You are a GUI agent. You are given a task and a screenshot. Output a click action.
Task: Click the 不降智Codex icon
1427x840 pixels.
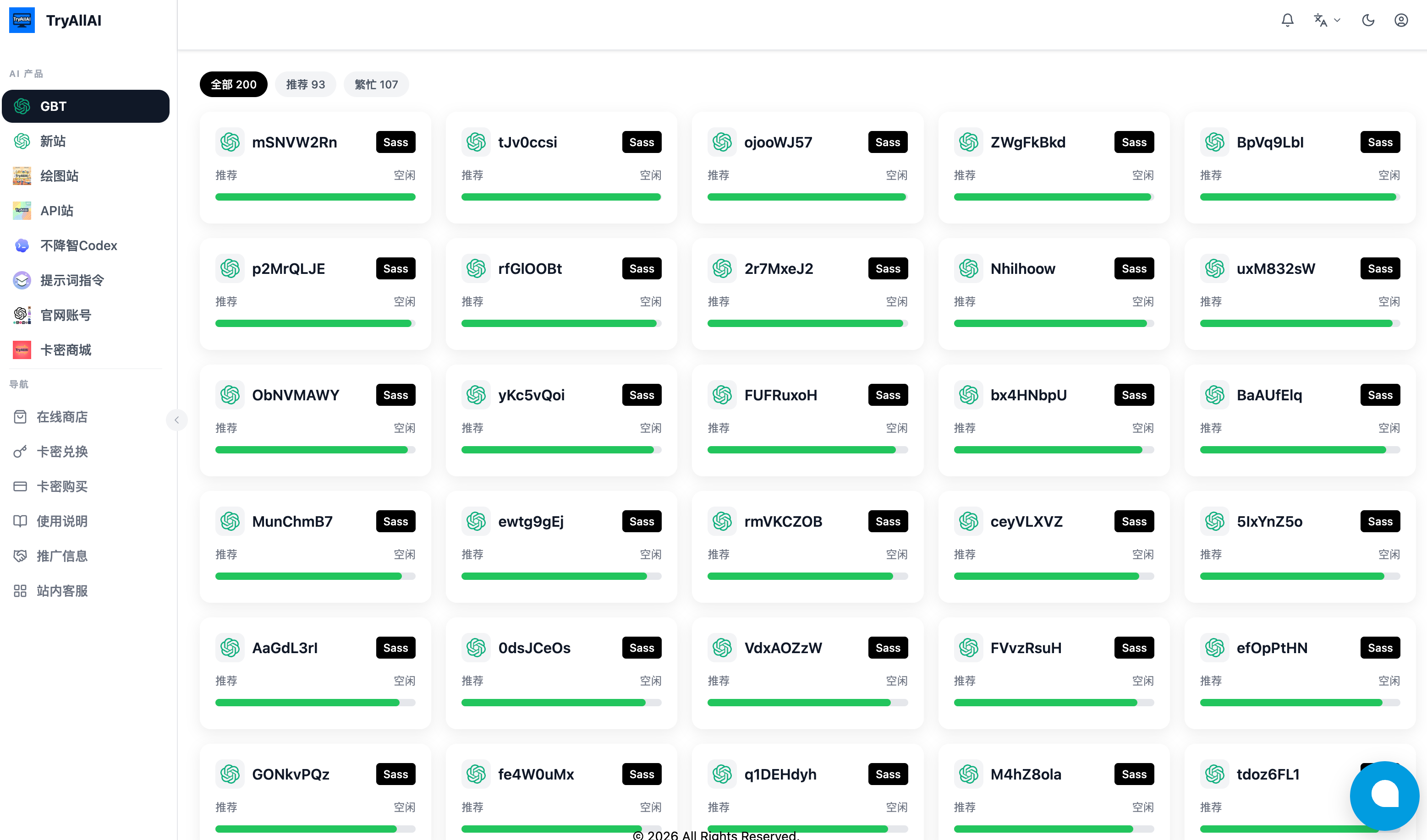[22, 245]
